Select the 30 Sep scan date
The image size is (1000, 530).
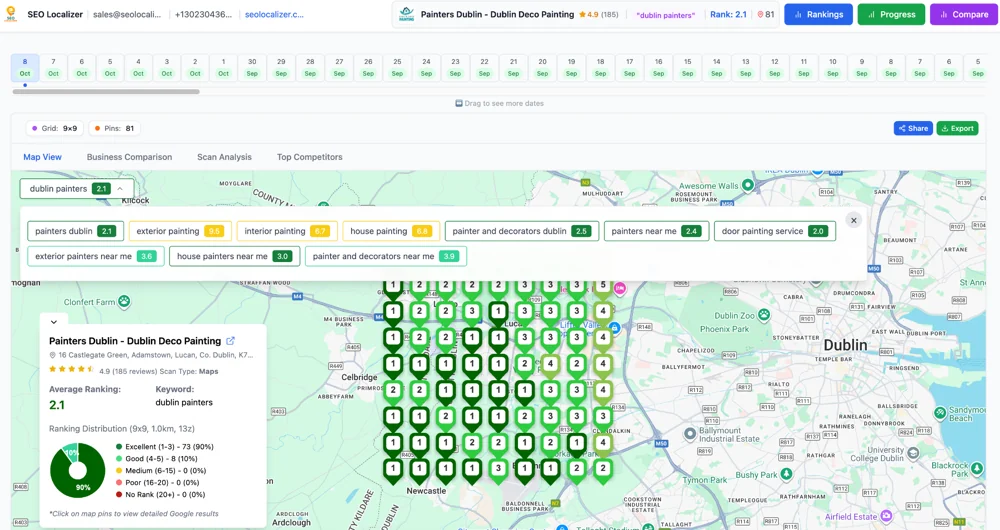pyautogui.click(x=252, y=67)
